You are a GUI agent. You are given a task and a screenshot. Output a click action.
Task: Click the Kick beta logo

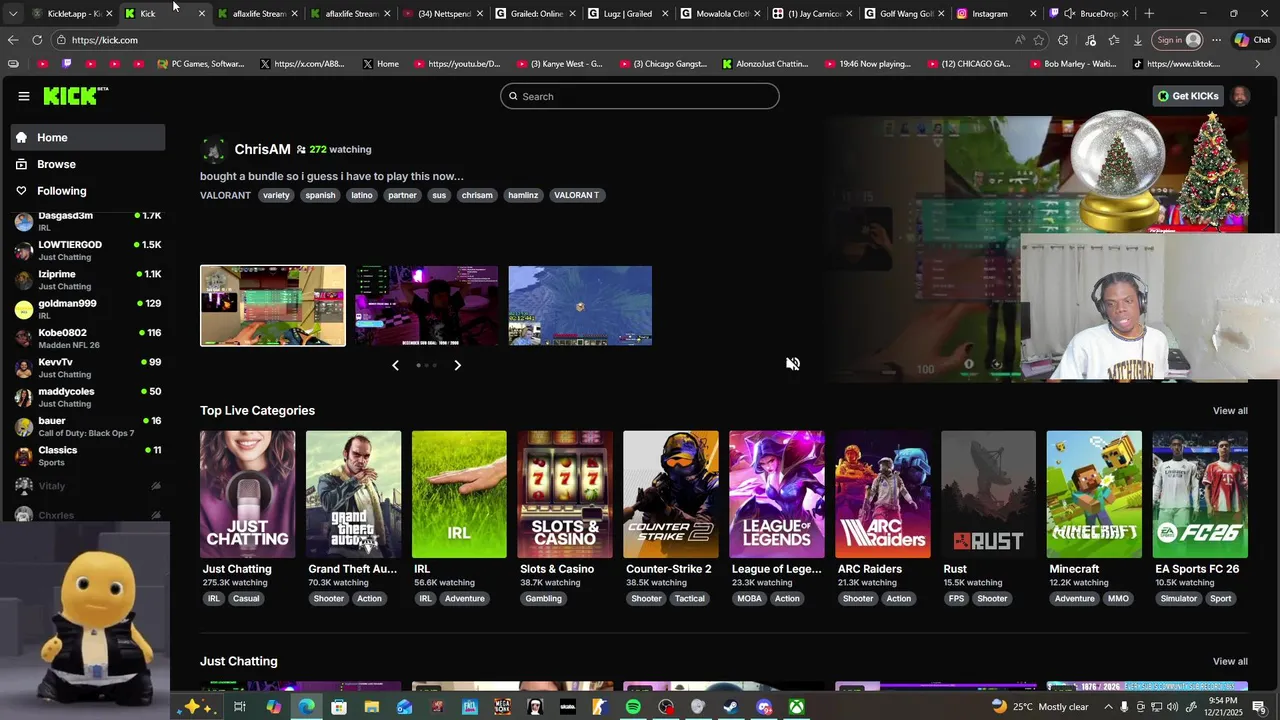tap(76, 96)
